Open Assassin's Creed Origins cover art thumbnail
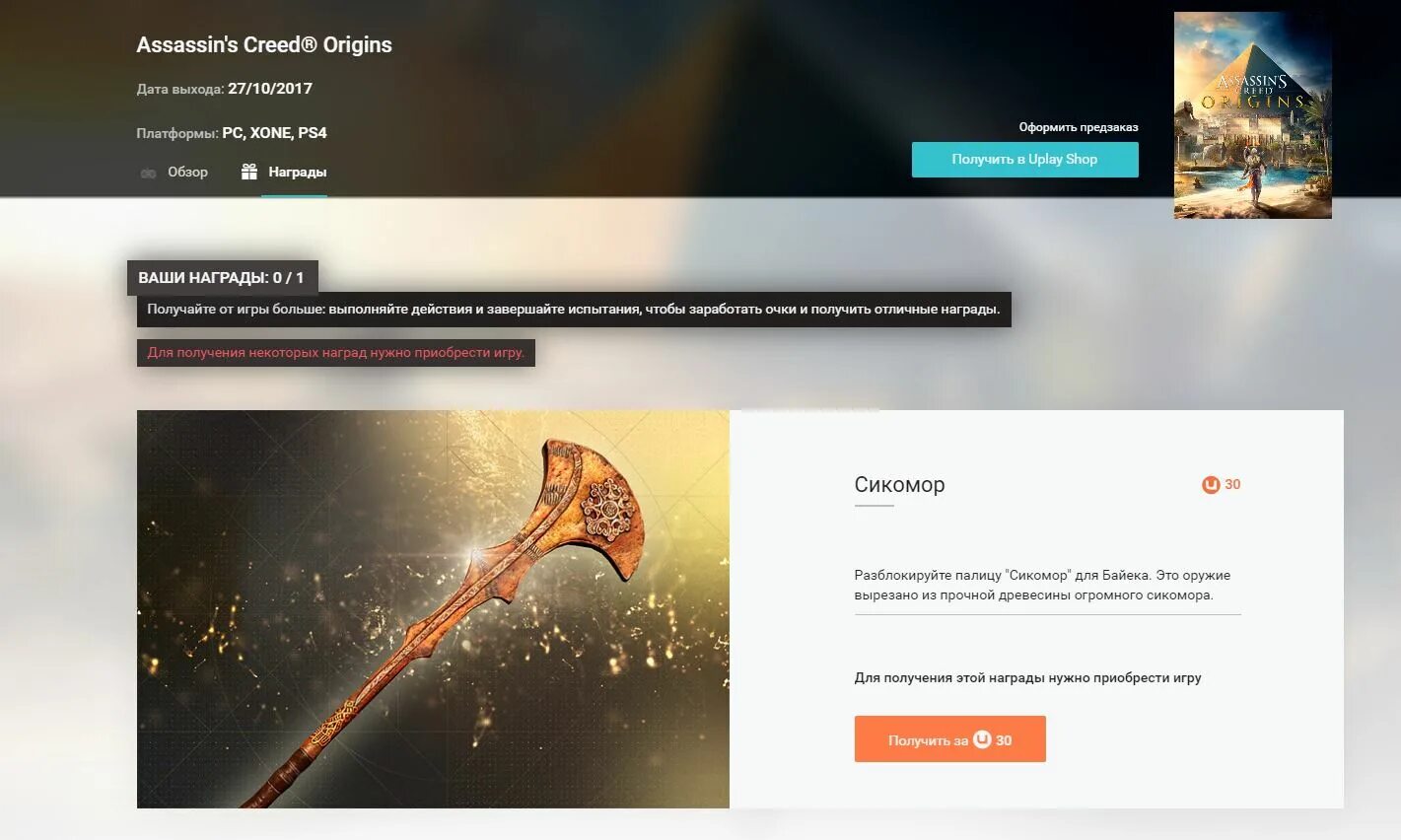The width and height of the screenshot is (1401, 840). click(x=1253, y=114)
